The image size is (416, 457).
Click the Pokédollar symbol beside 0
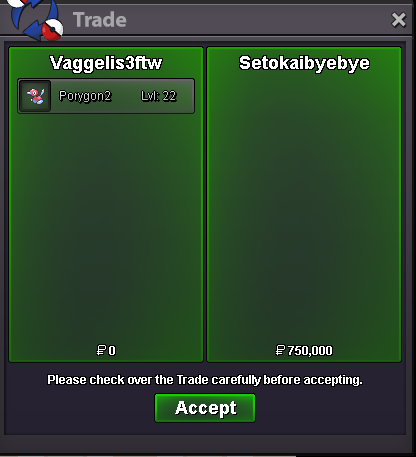[101, 350]
